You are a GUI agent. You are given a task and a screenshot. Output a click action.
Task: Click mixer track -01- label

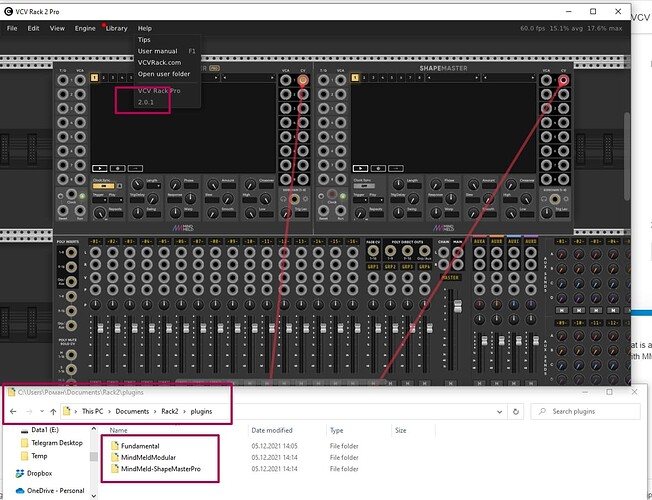click(95, 241)
